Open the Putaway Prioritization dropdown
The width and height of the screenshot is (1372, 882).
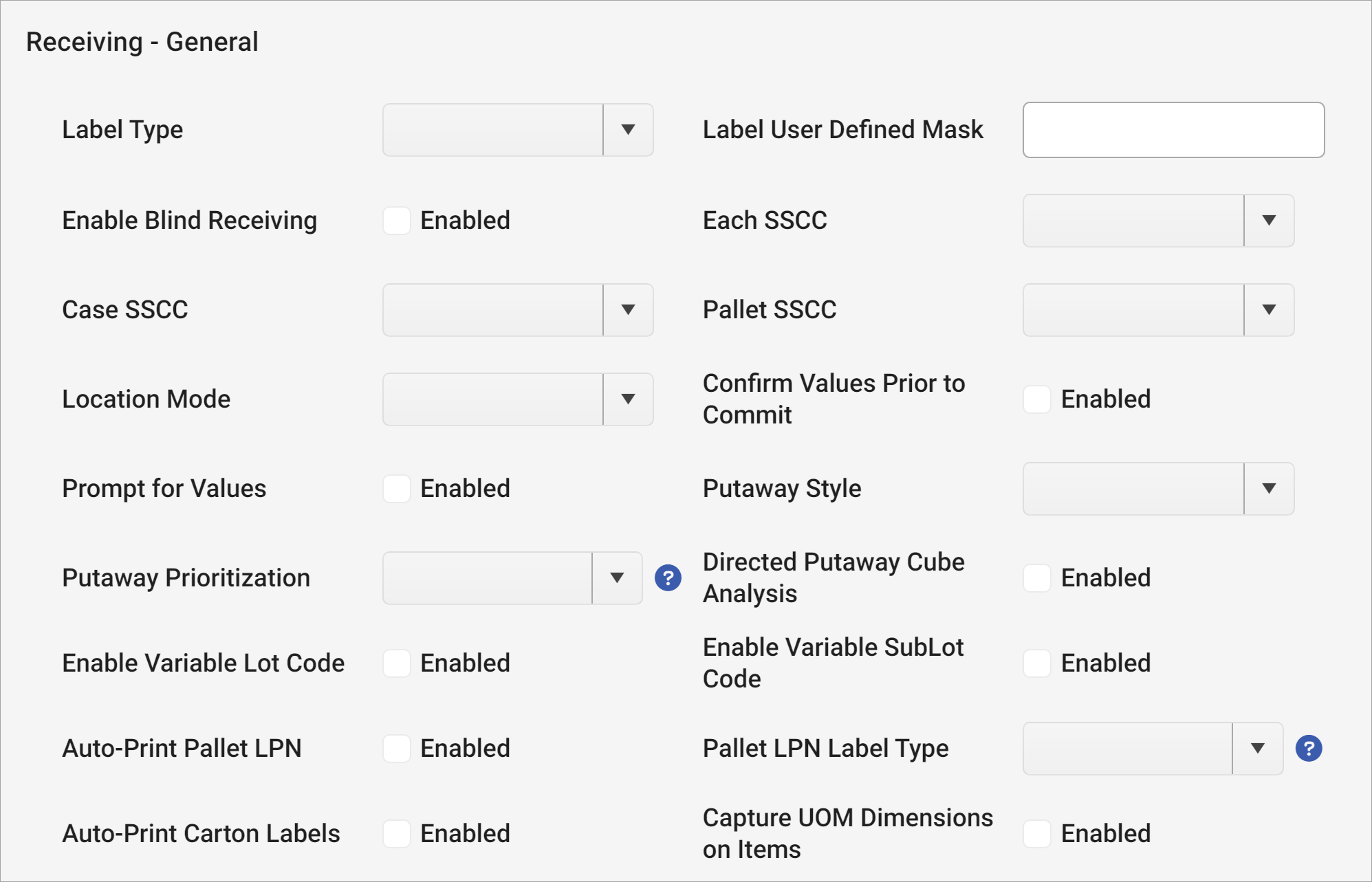coord(616,578)
